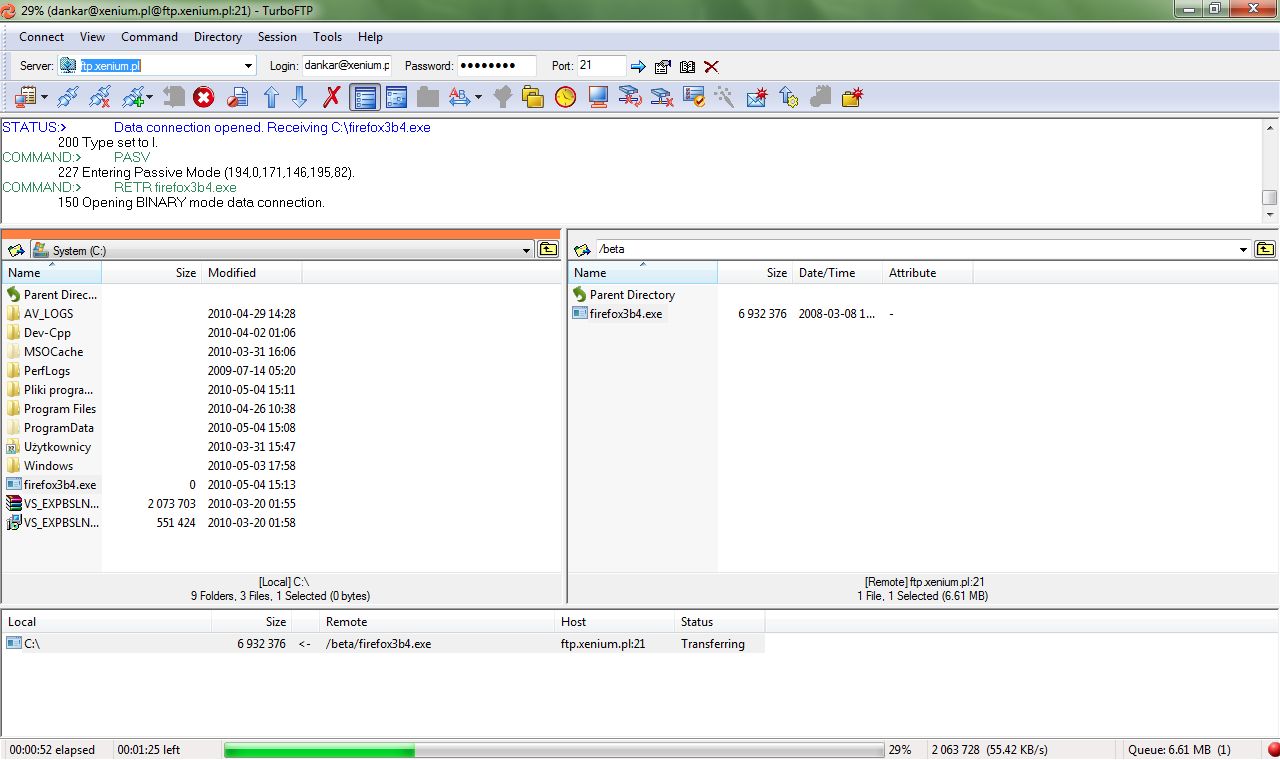Screen dimensions: 1280x760
Task: Select the PerfLogs folder
Action: [x=47, y=371]
